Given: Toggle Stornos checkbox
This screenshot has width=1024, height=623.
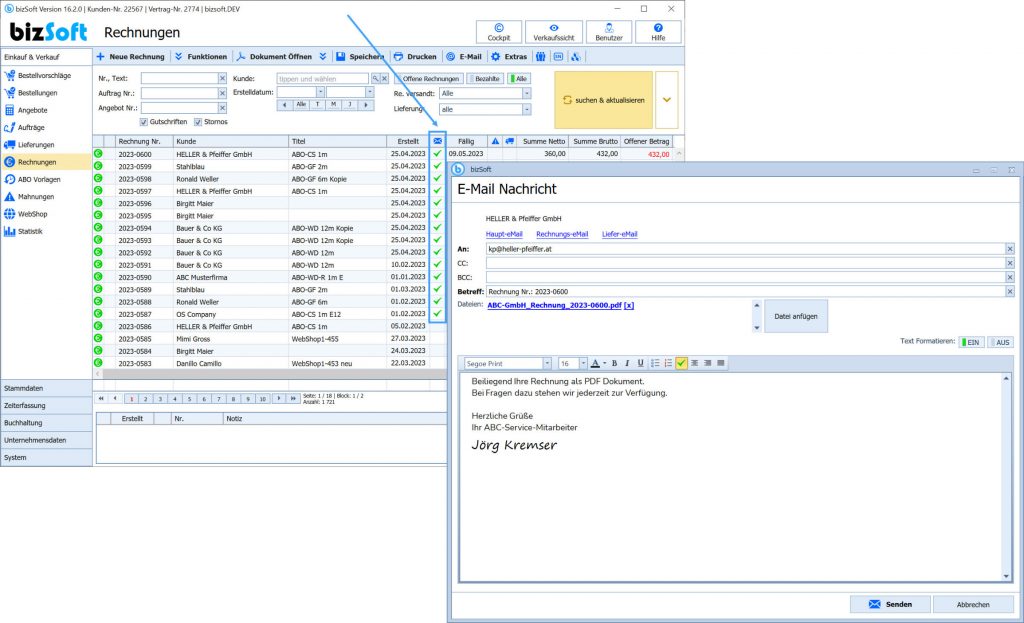Looking at the screenshot, I should pos(198,122).
